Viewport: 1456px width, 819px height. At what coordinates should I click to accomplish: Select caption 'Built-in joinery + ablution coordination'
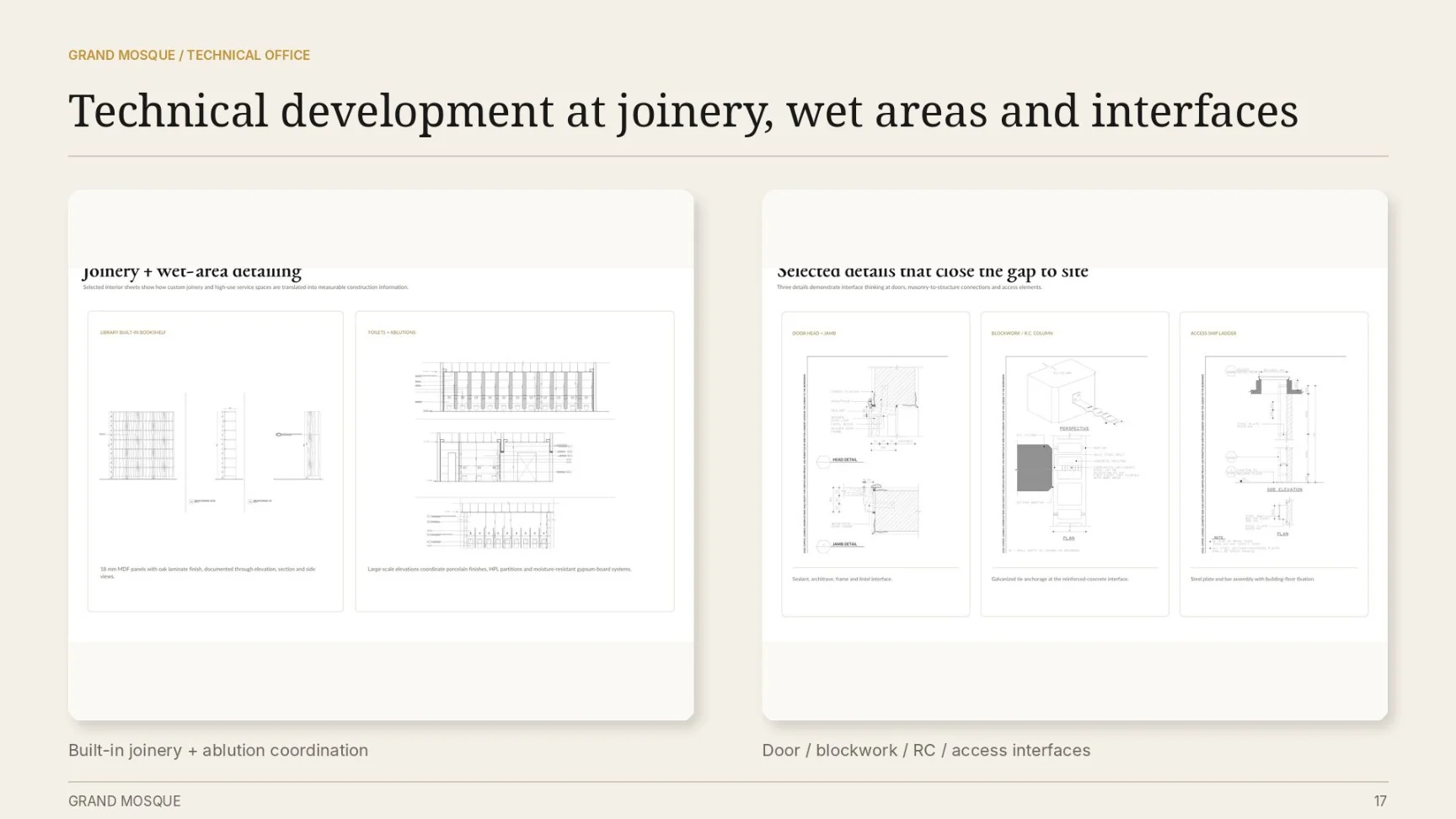pyautogui.click(x=218, y=750)
